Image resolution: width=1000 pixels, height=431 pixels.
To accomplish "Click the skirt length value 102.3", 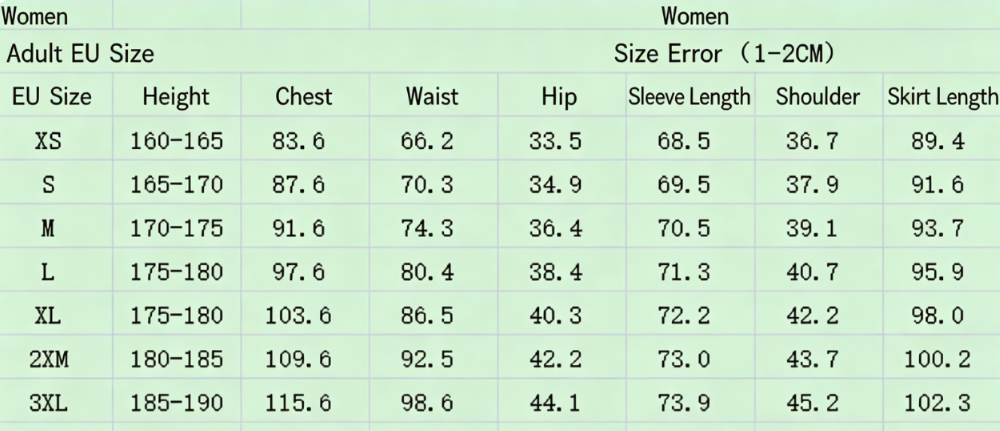I will point(938,403).
